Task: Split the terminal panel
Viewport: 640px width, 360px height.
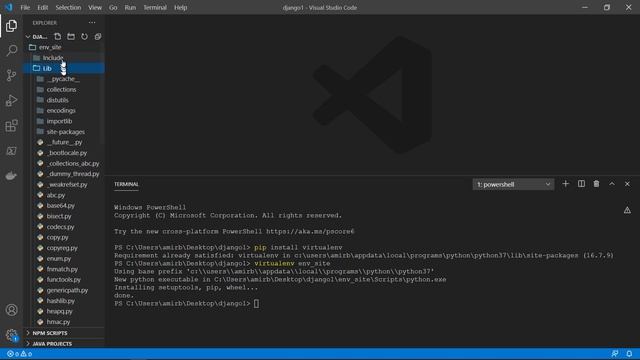Action: point(581,184)
